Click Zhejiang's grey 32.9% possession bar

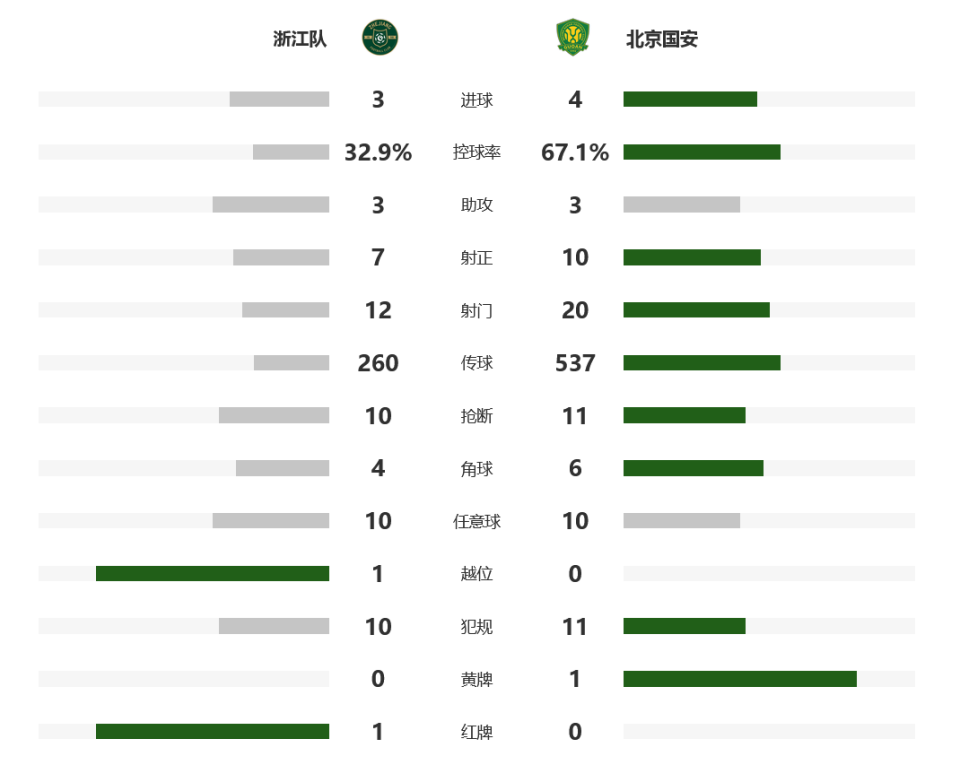click(x=291, y=152)
